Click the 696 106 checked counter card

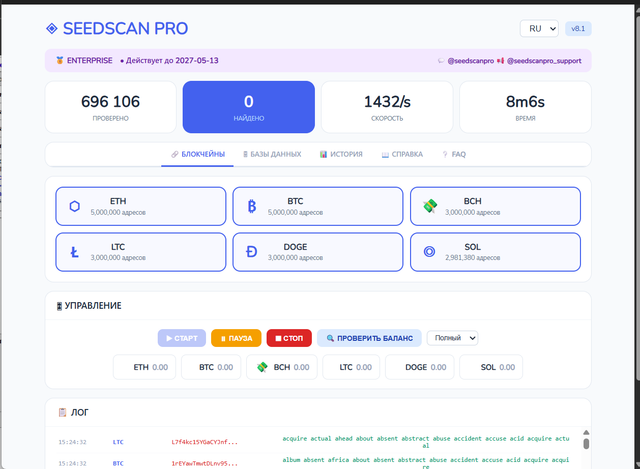coord(111,107)
